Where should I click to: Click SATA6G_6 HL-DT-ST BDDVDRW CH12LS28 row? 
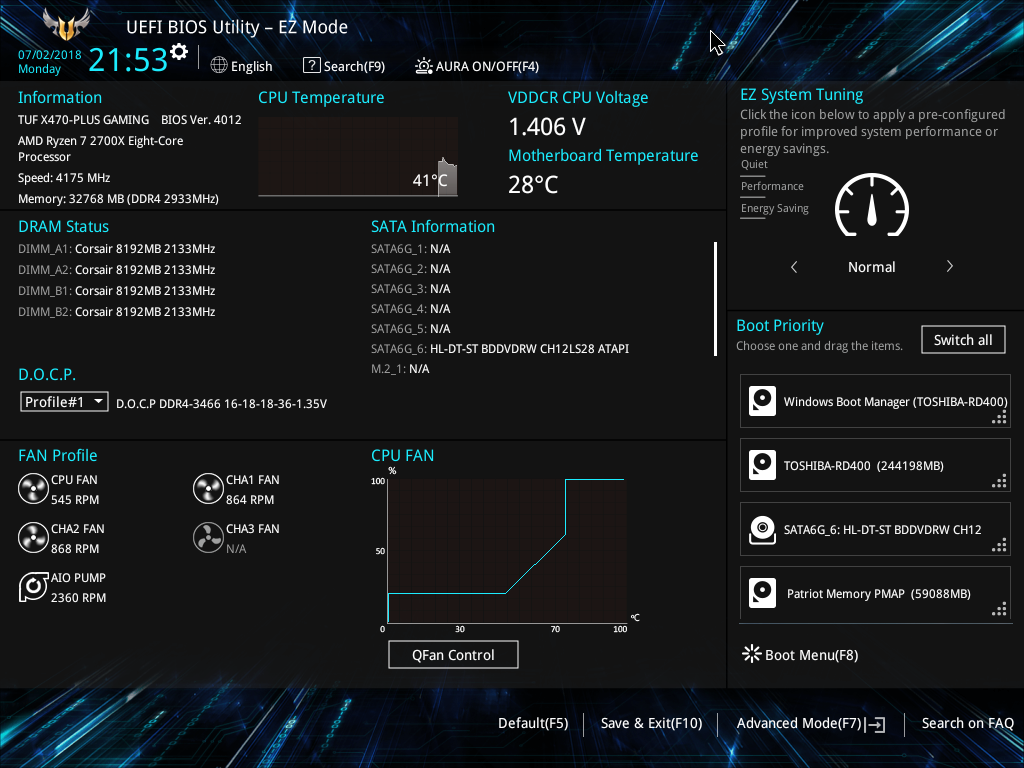[500, 349]
